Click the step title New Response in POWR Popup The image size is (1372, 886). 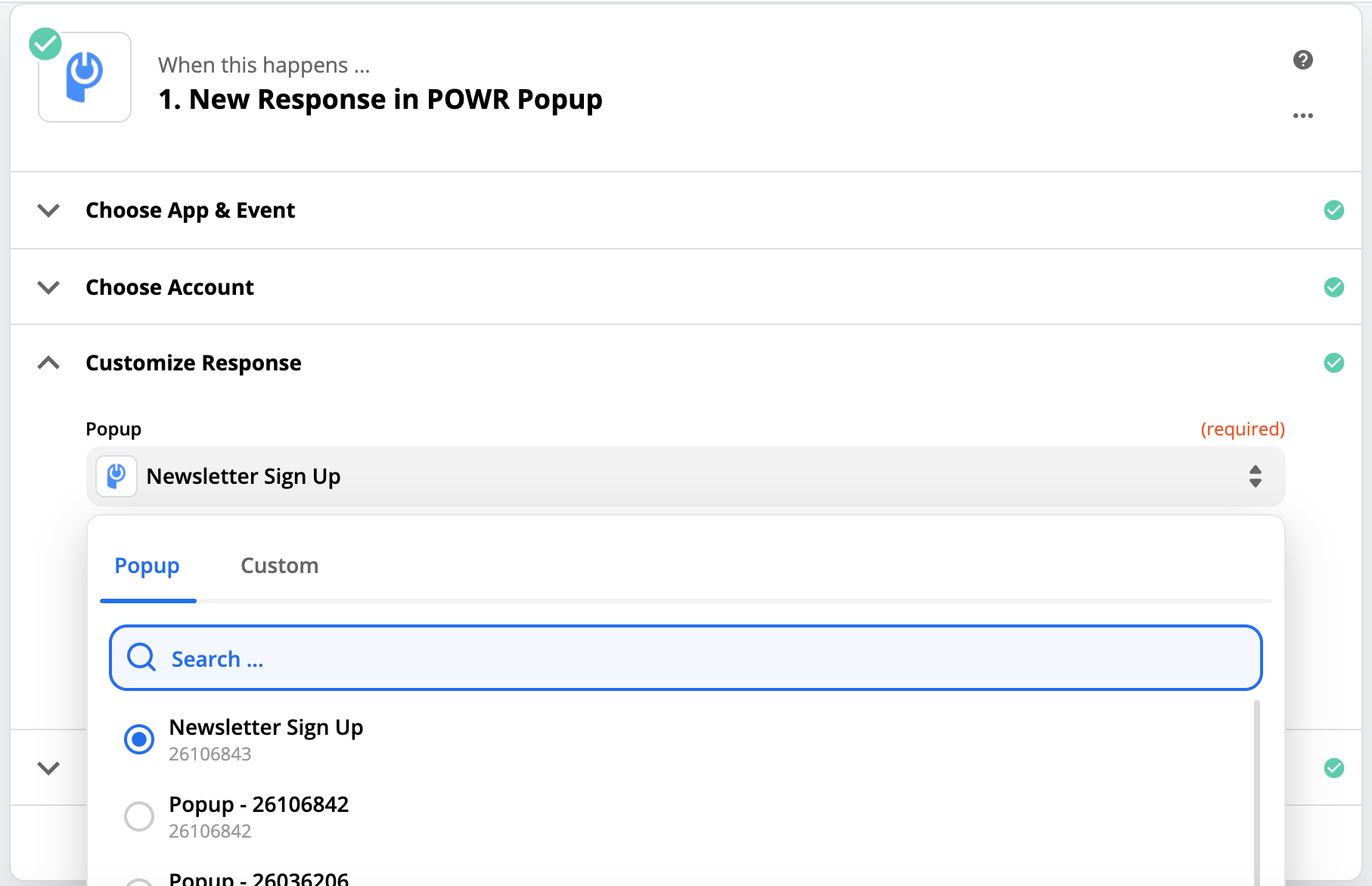tap(380, 99)
